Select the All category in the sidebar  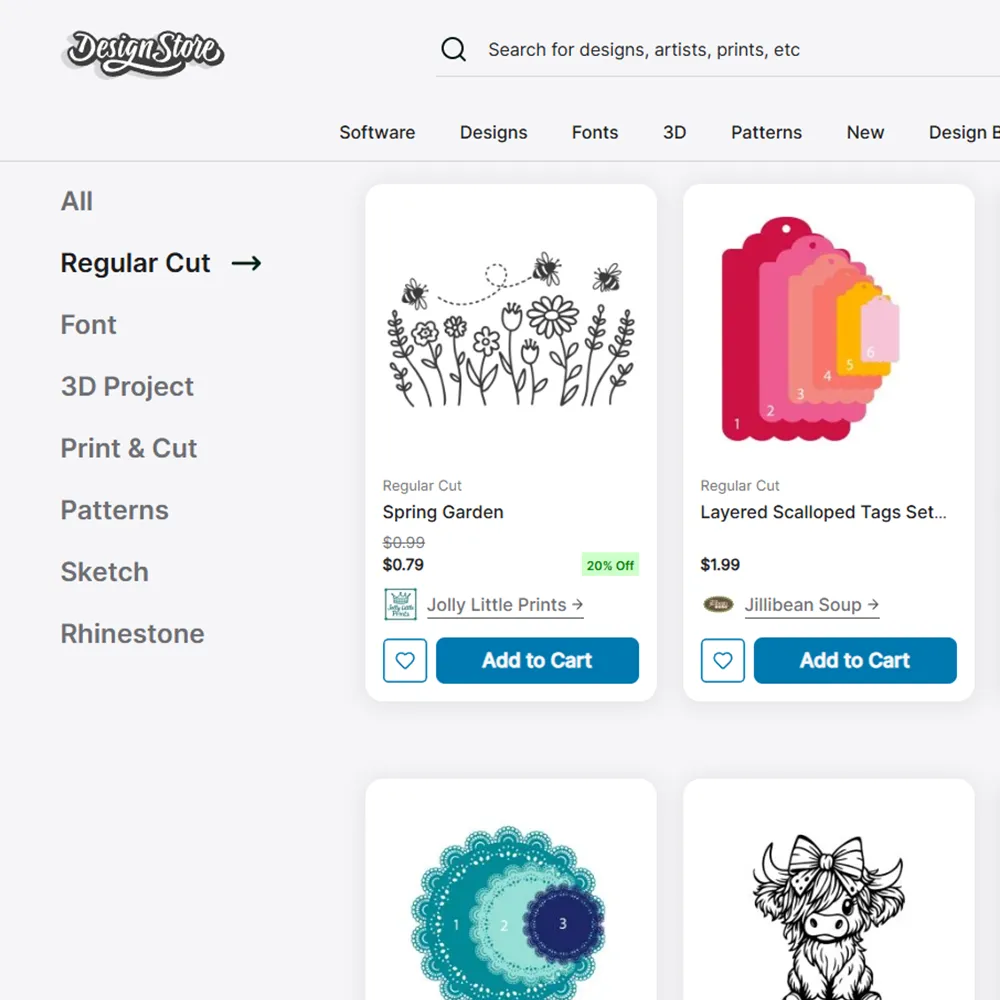(77, 201)
